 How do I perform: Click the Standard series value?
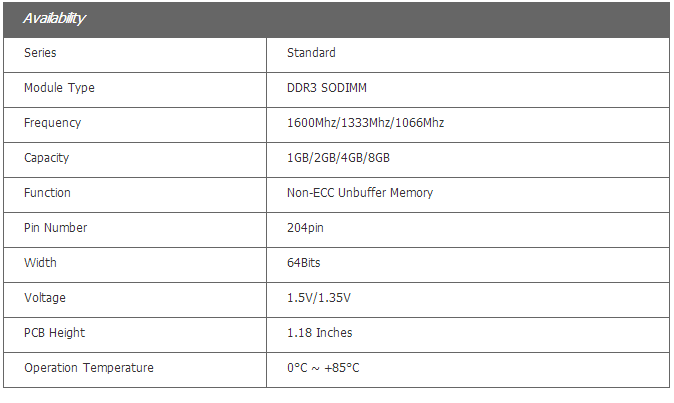(x=311, y=53)
